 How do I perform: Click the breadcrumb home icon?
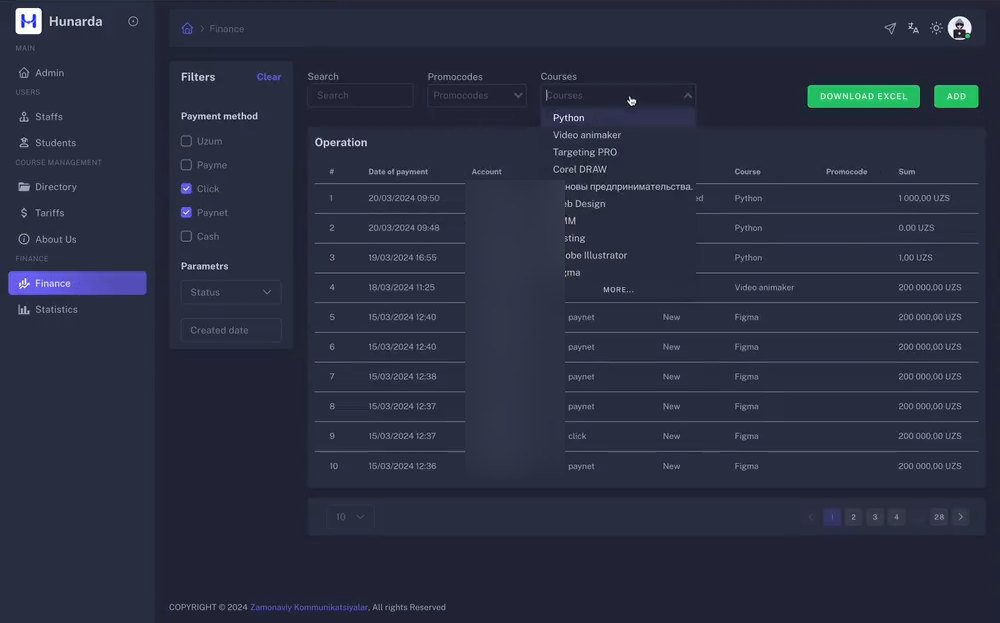pos(187,28)
